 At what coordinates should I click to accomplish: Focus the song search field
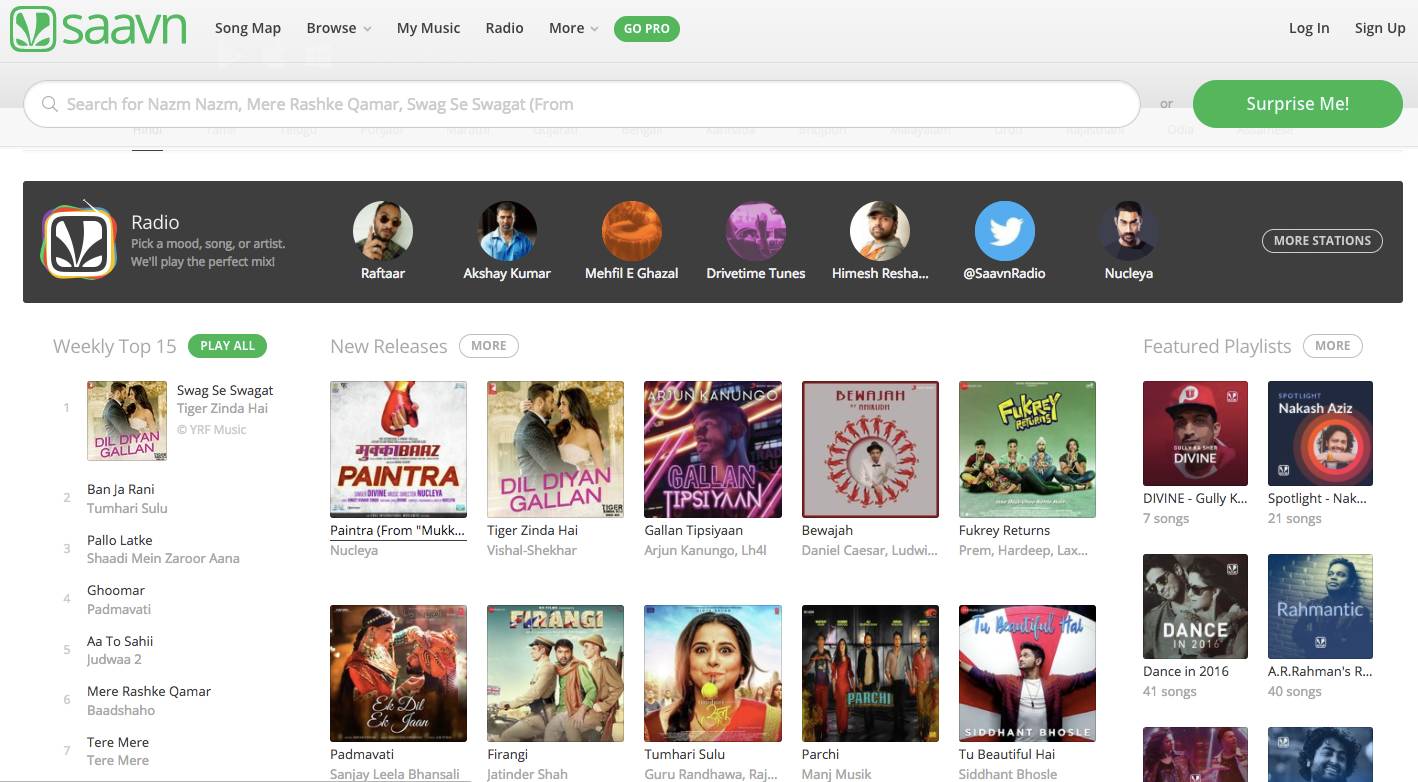581,104
